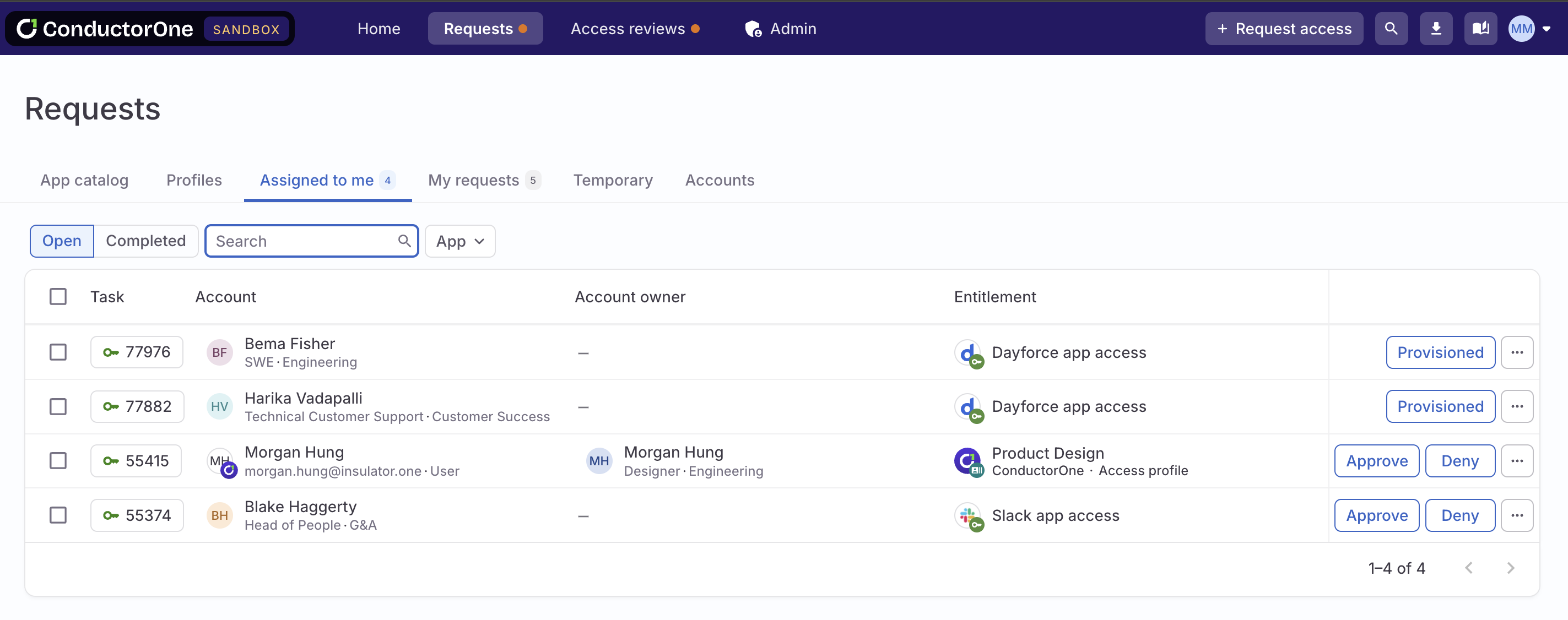The image size is (1568, 620).
Task: Open the Access reviews section
Action: 629,28
